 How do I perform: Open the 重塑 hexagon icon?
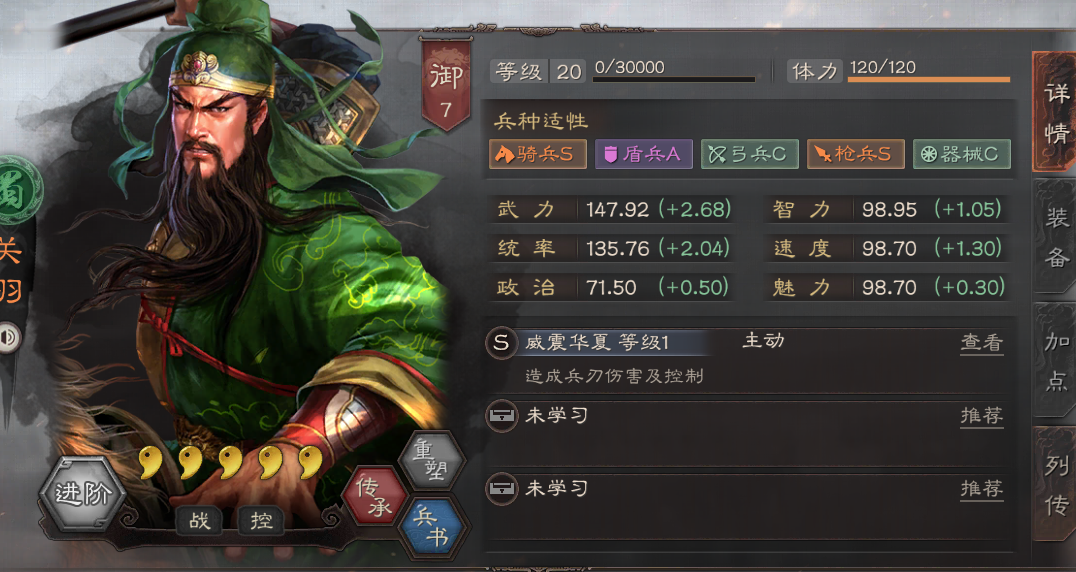click(x=432, y=460)
